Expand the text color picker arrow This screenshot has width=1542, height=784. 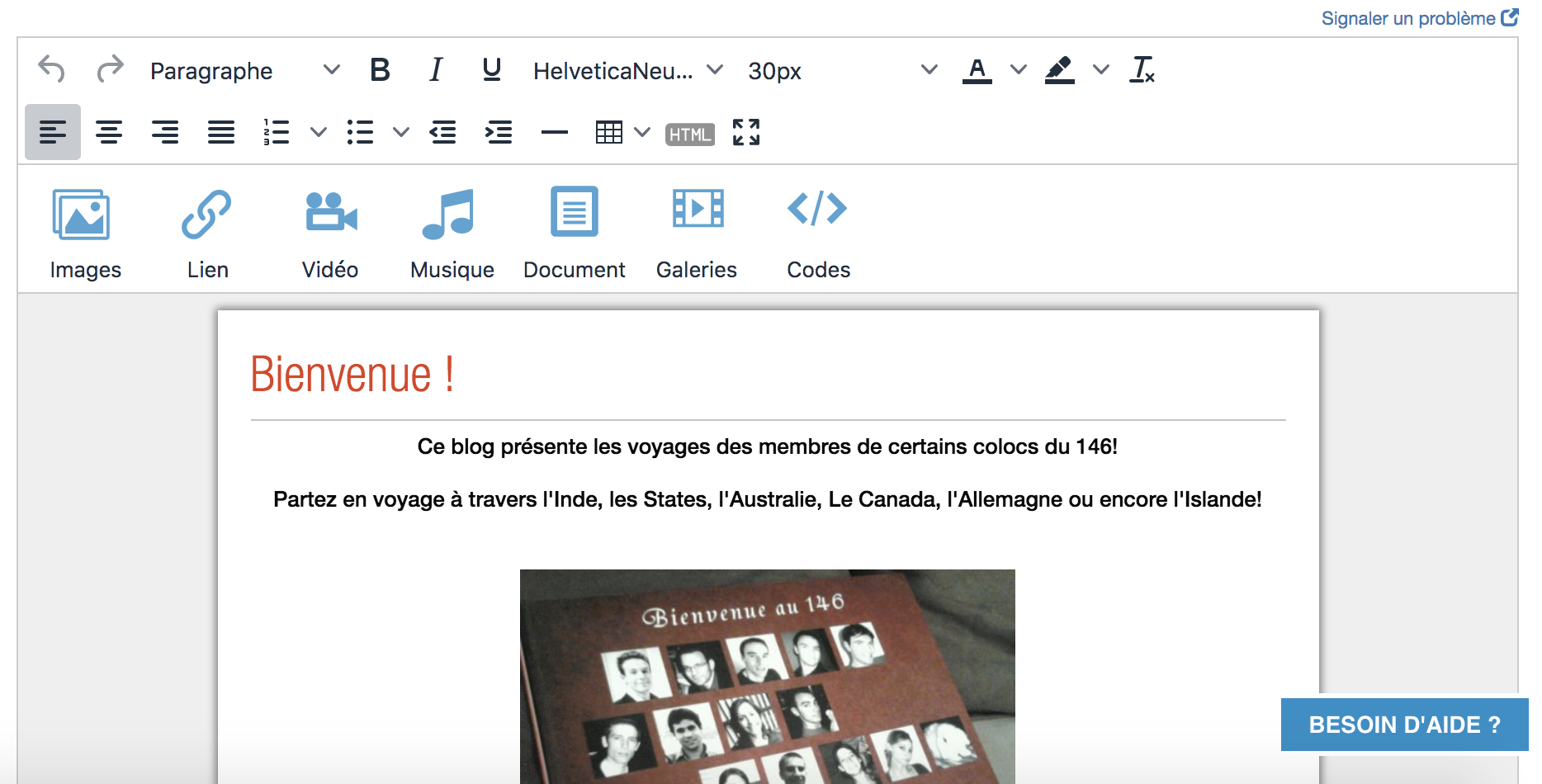pos(1019,70)
